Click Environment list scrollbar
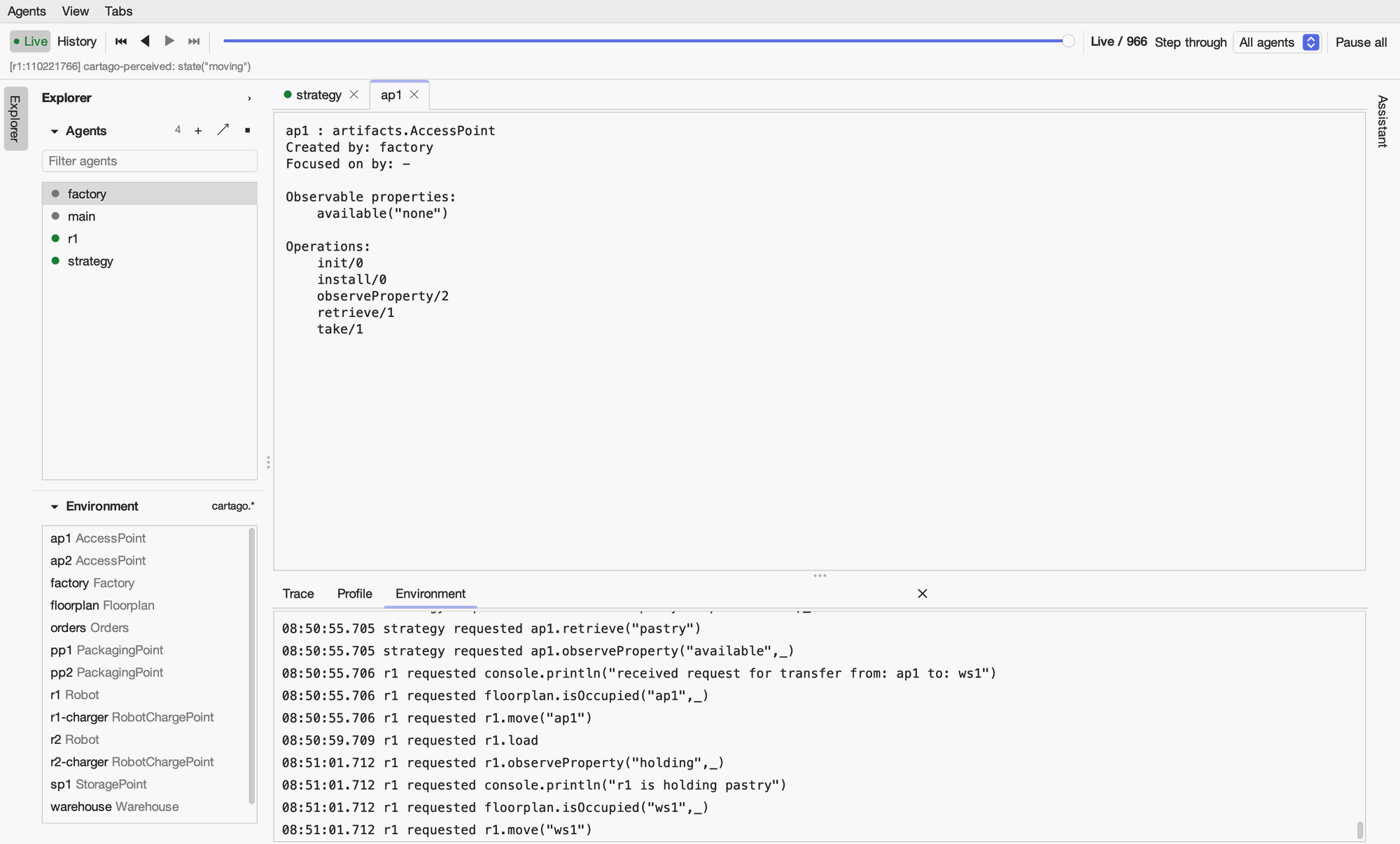 click(252, 666)
